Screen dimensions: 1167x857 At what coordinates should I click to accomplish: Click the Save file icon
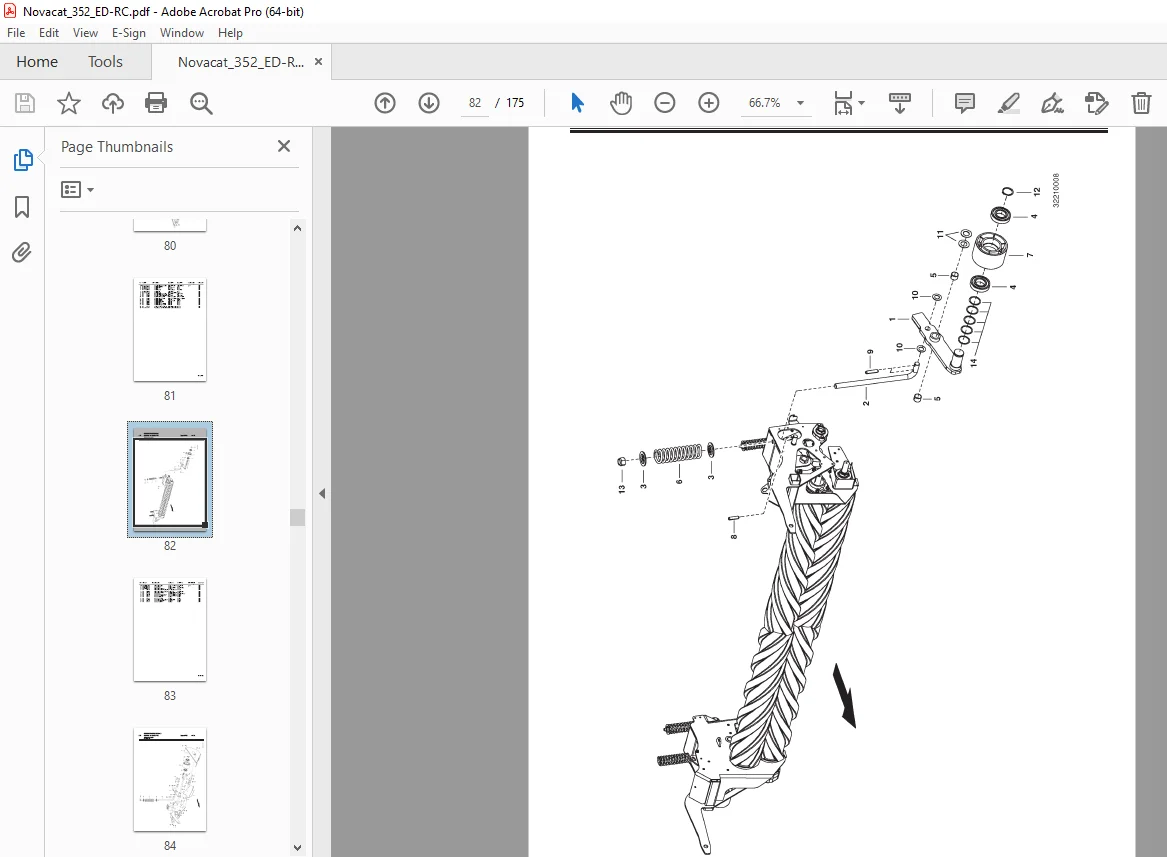(x=25, y=103)
